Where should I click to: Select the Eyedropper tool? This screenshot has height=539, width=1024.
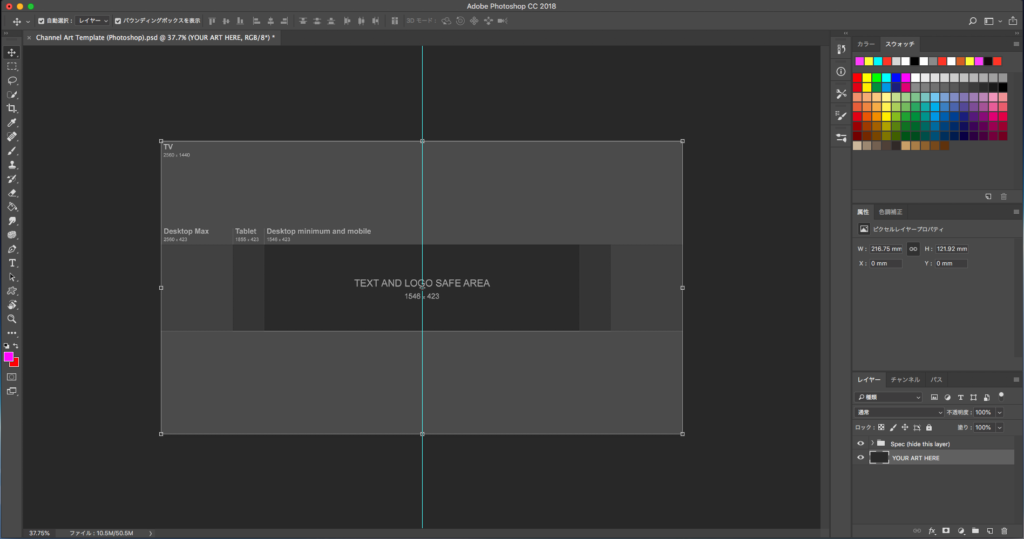(12, 122)
